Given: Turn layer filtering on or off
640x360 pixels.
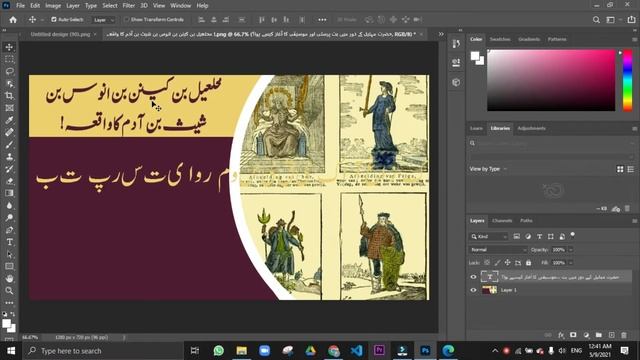Looking at the screenshot, I should (573, 235).
